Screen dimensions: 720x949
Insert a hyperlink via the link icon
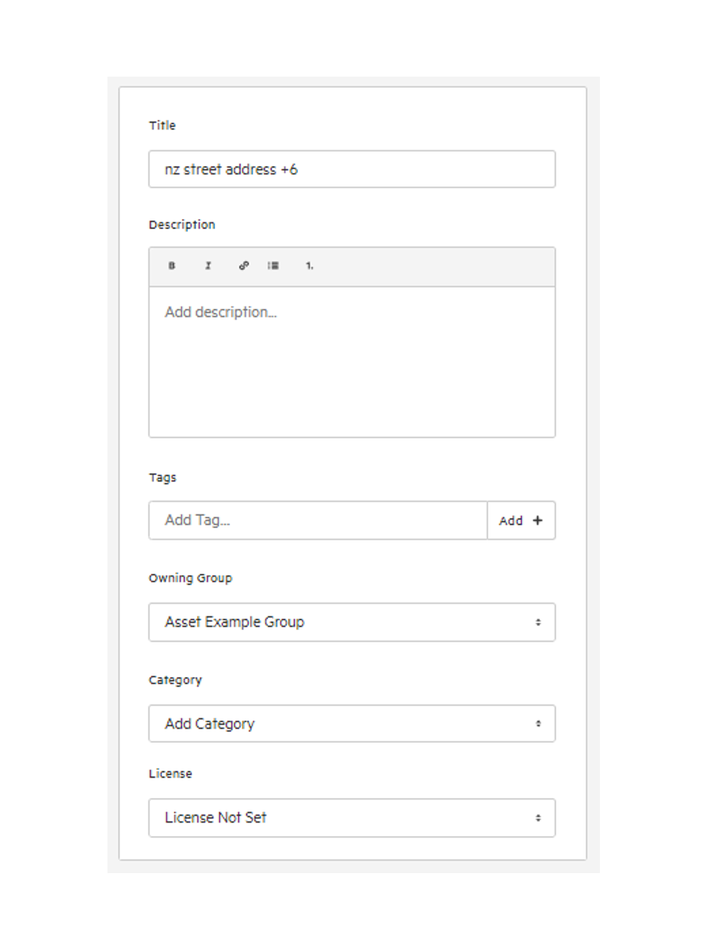tap(243, 266)
